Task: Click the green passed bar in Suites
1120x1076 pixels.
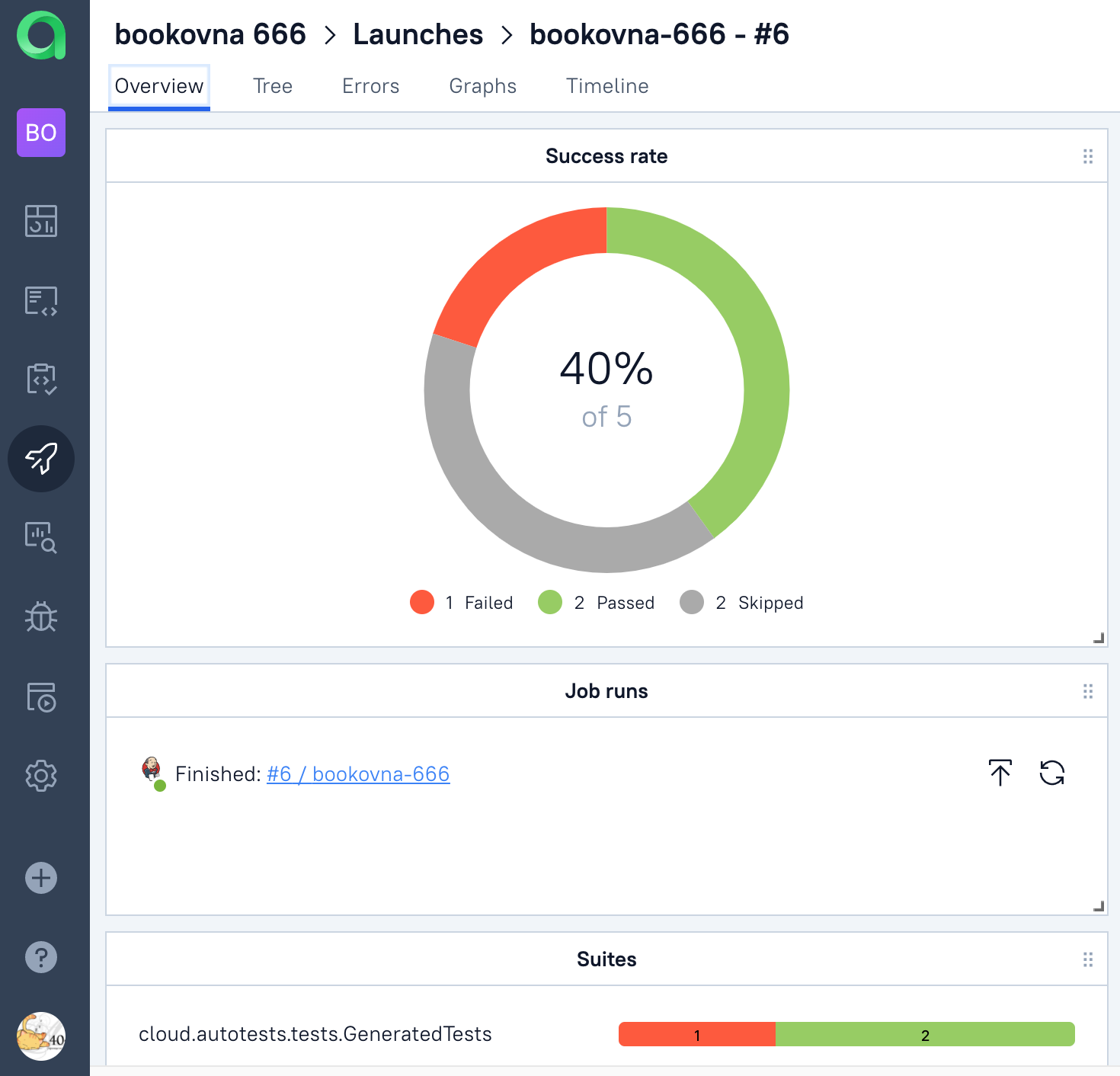Action: click(x=925, y=1035)
